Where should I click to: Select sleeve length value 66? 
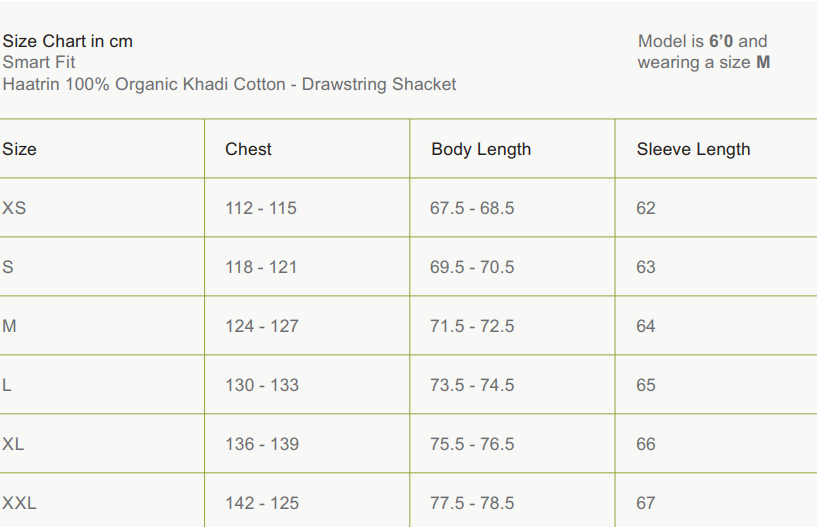coord(646,444)
